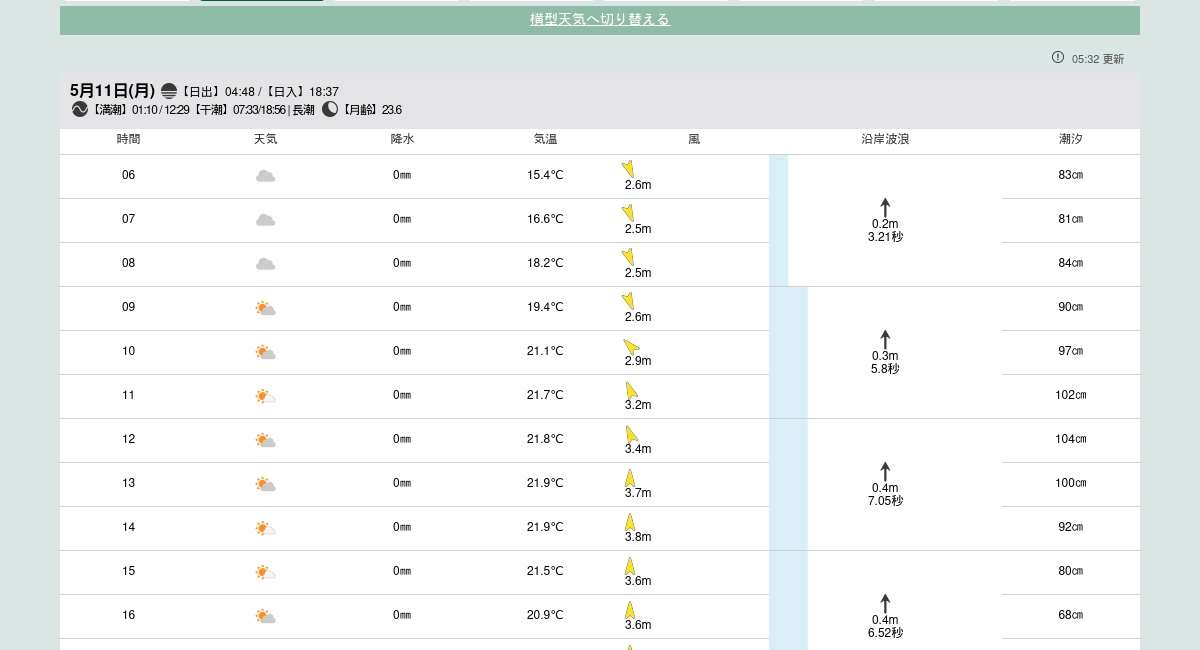The height and width of the screenshot is (650, 1200).
Task: Select the moon phase icon beside 月齢
Action: pos(330,110)
